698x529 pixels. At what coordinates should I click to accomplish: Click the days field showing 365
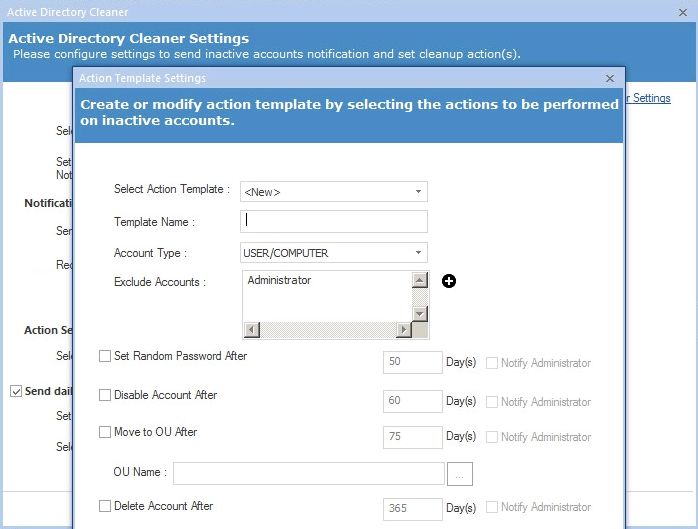pos(413,509)
